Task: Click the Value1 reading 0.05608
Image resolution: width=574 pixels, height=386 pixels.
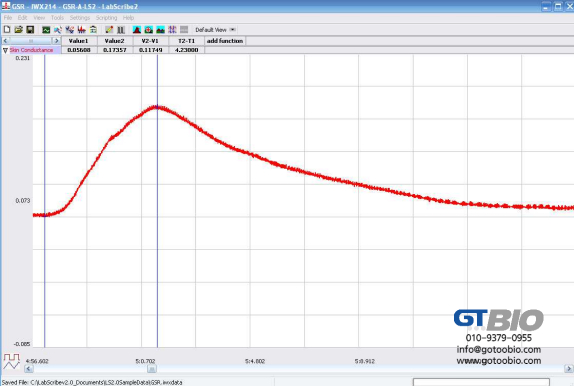Action: click(79, 50)
